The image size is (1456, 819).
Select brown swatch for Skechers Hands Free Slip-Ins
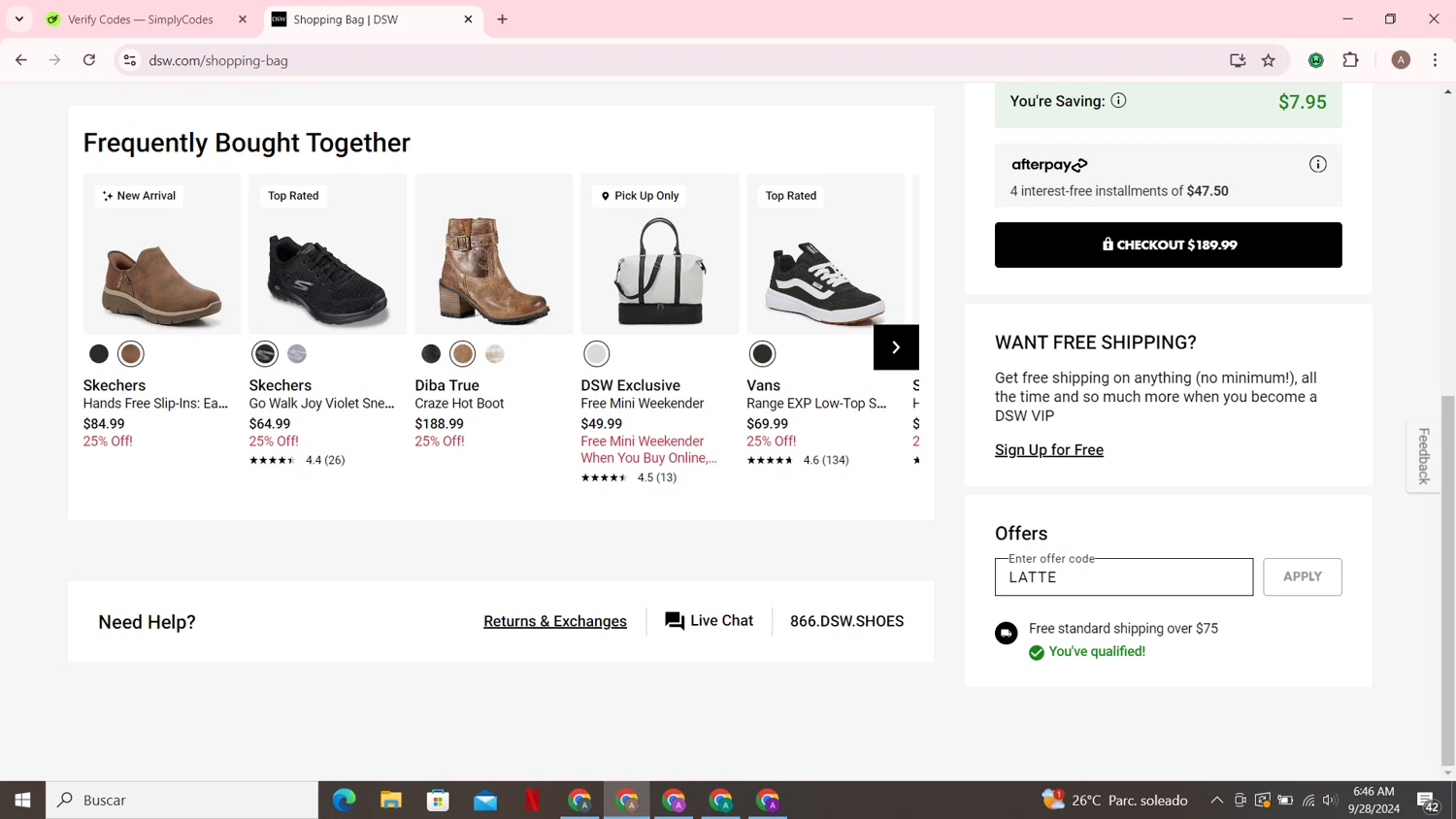pos(131,354)
